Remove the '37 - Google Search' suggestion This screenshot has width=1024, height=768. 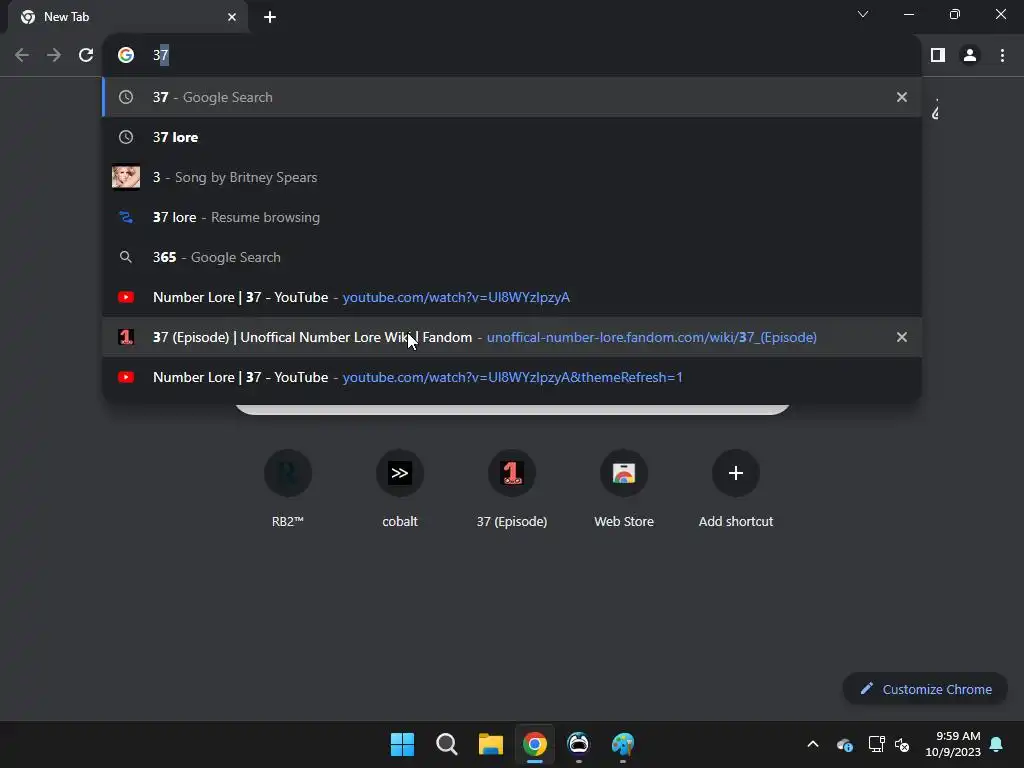tap(901, 97)
